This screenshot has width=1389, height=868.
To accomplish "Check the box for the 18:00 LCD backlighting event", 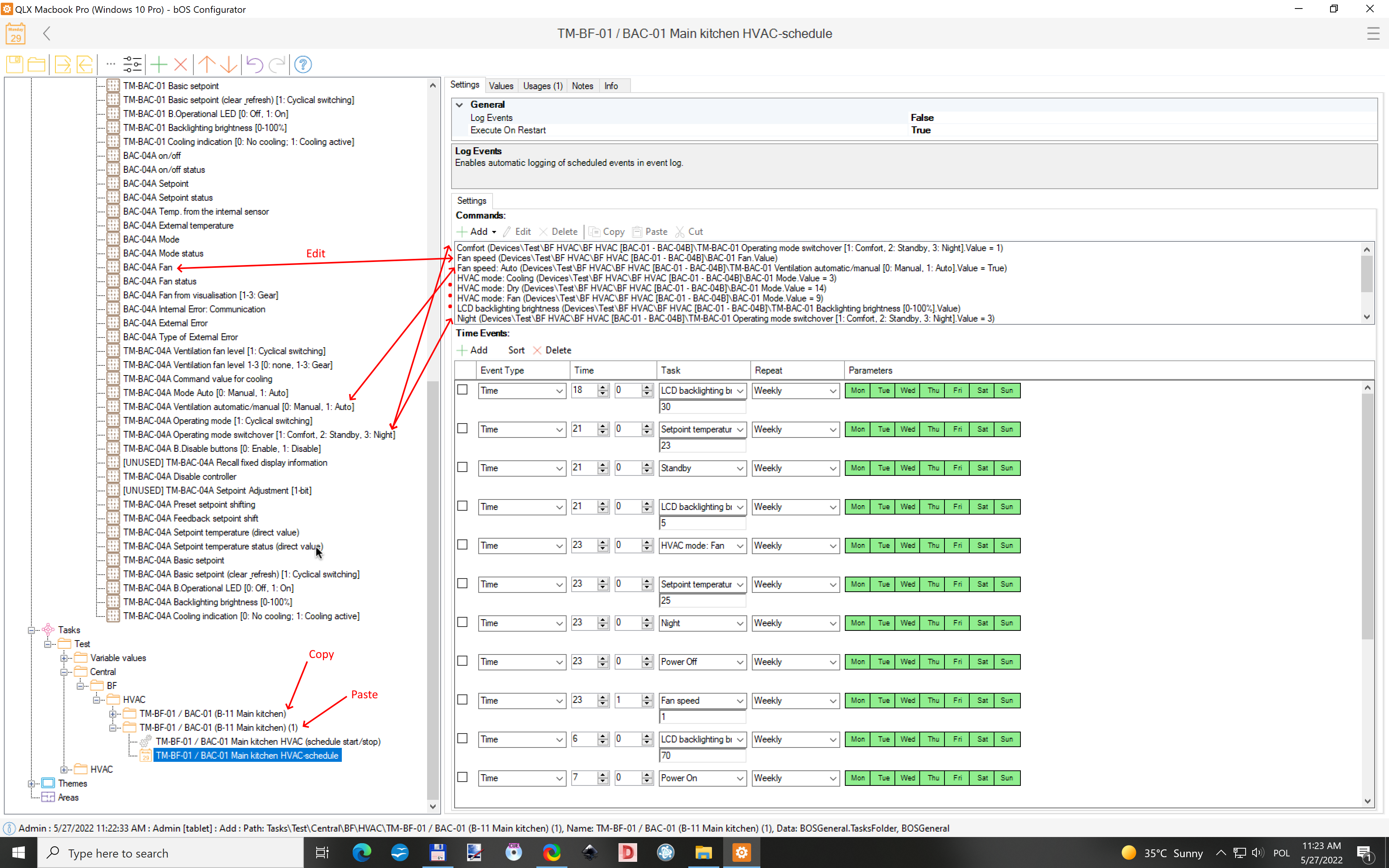I will tap(463, 390).
